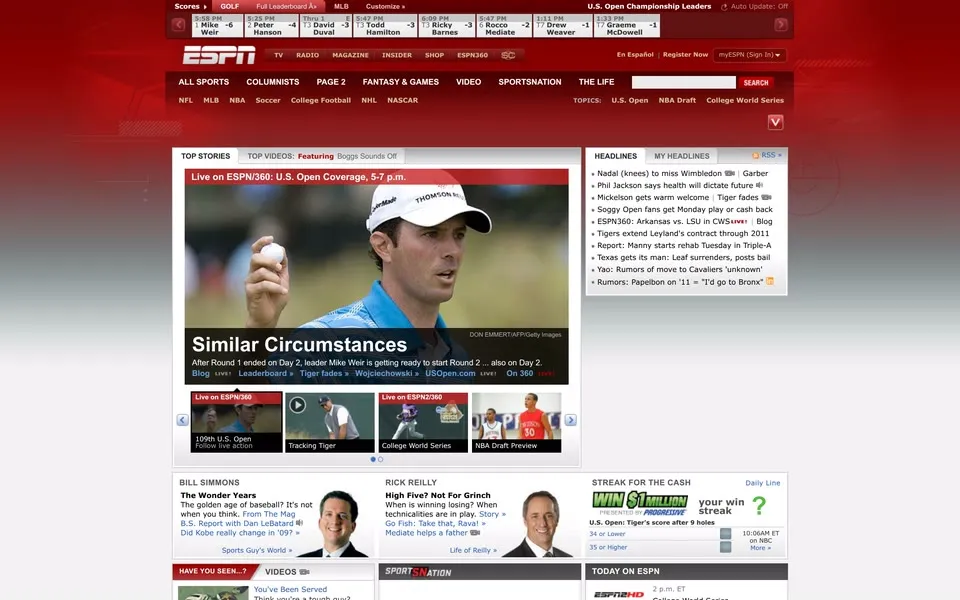Show previous thumbnails with carousel left arrow
Image resolution: width=960 pixels, height=600 pixels.
[x=182, y=420]
